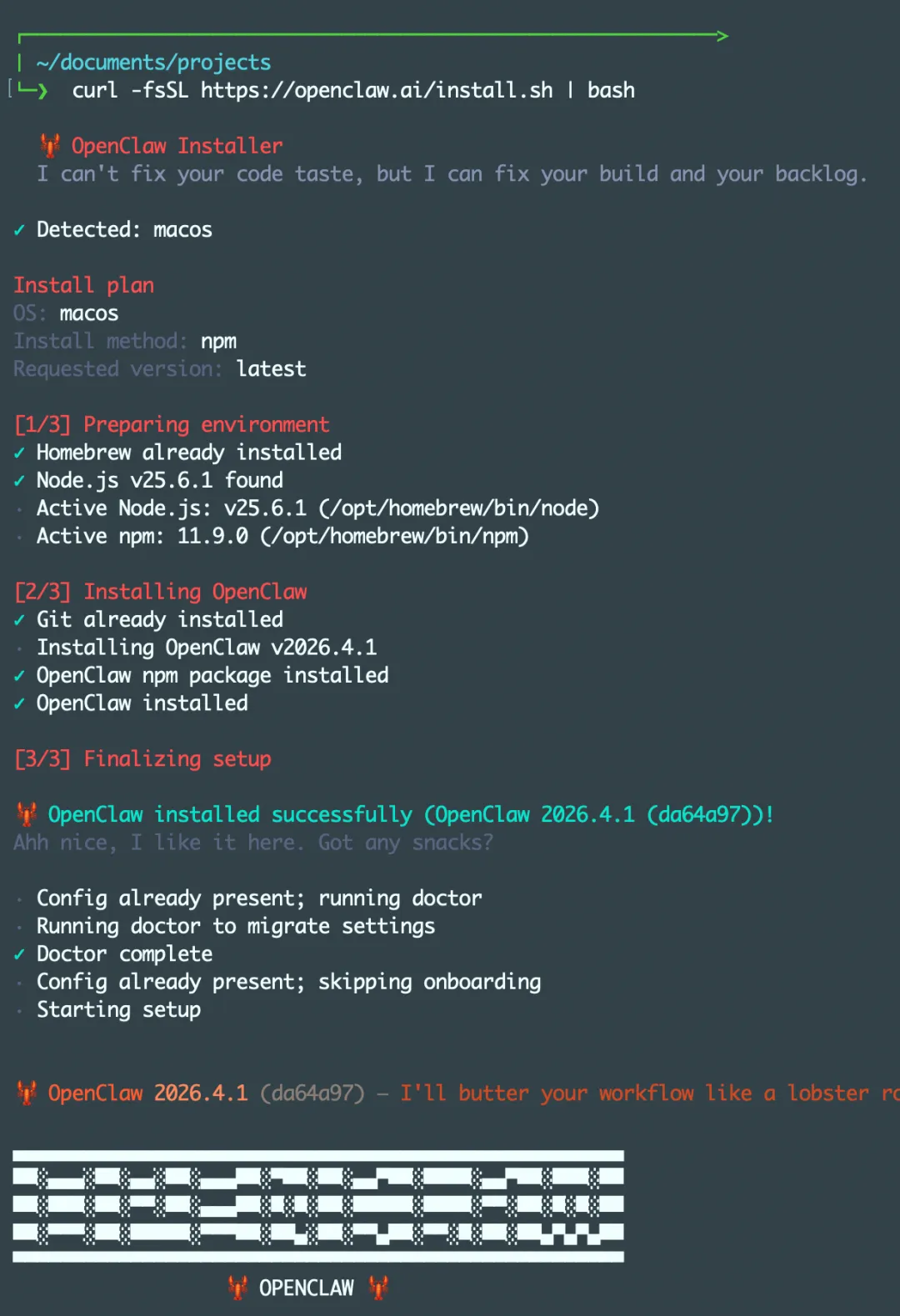This screenshot has height=1316, width=900.
Task: Click the lobster icon right of OPENCLAW
Action: 379,1288
